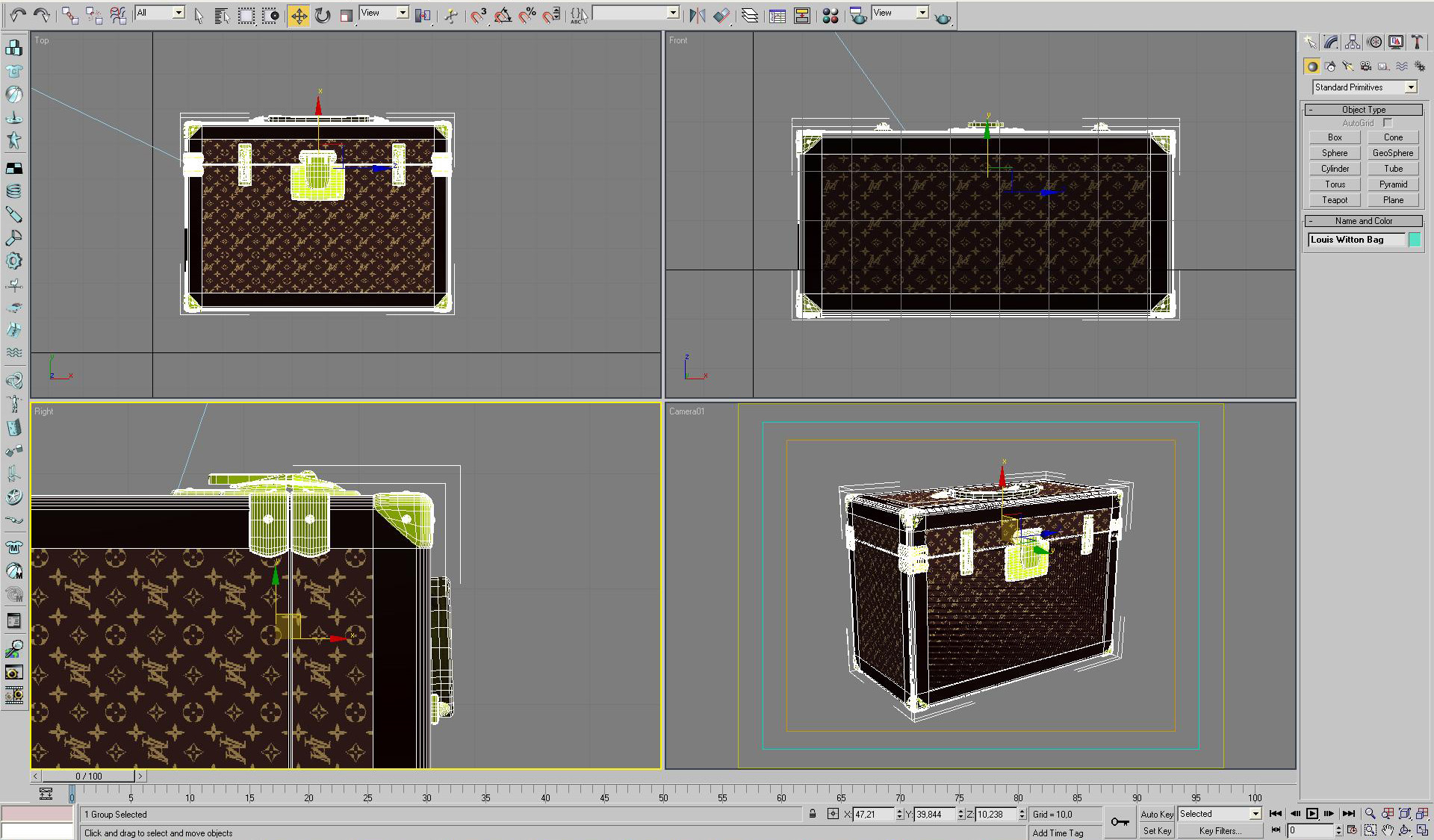Open the Layer Manager
Screen dimensions: 1434x840
tap(750, 15)
